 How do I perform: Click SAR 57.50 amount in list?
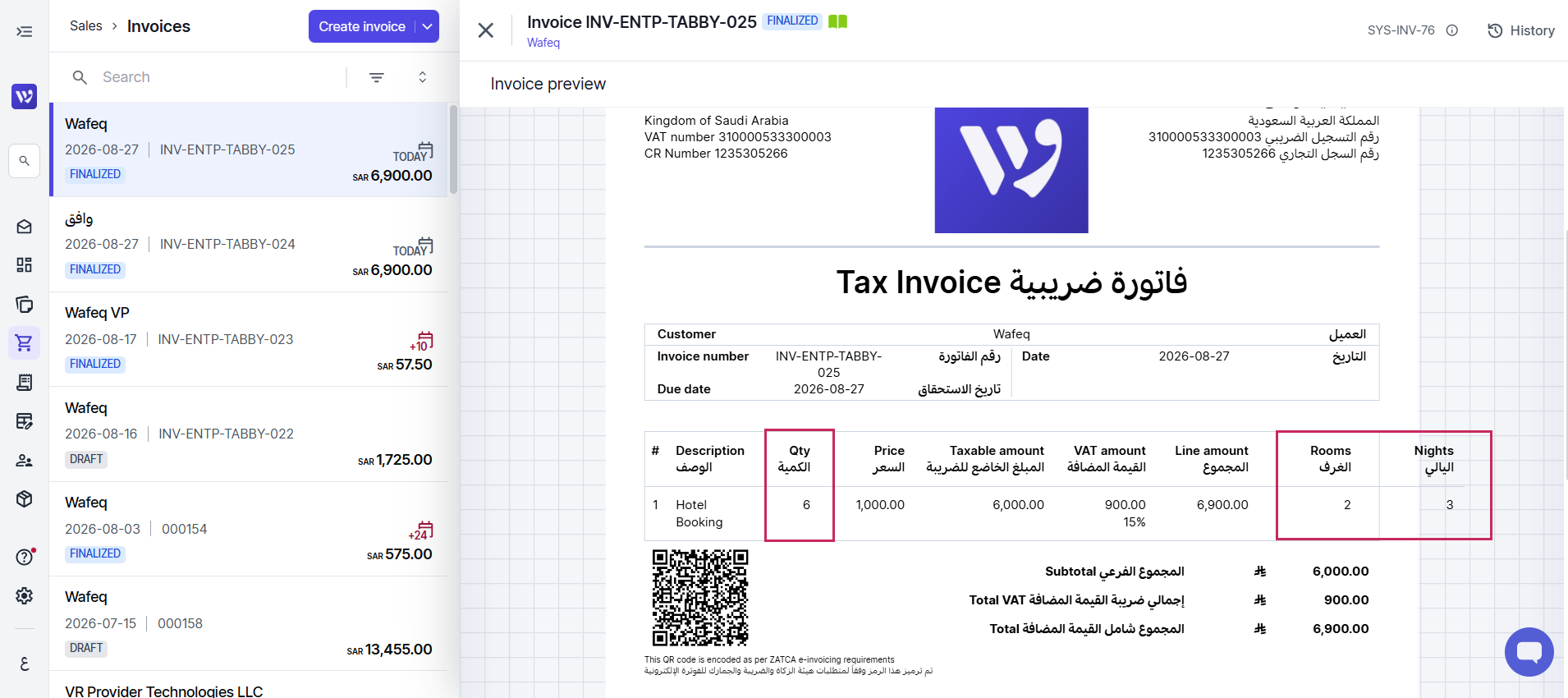(405, 365)
